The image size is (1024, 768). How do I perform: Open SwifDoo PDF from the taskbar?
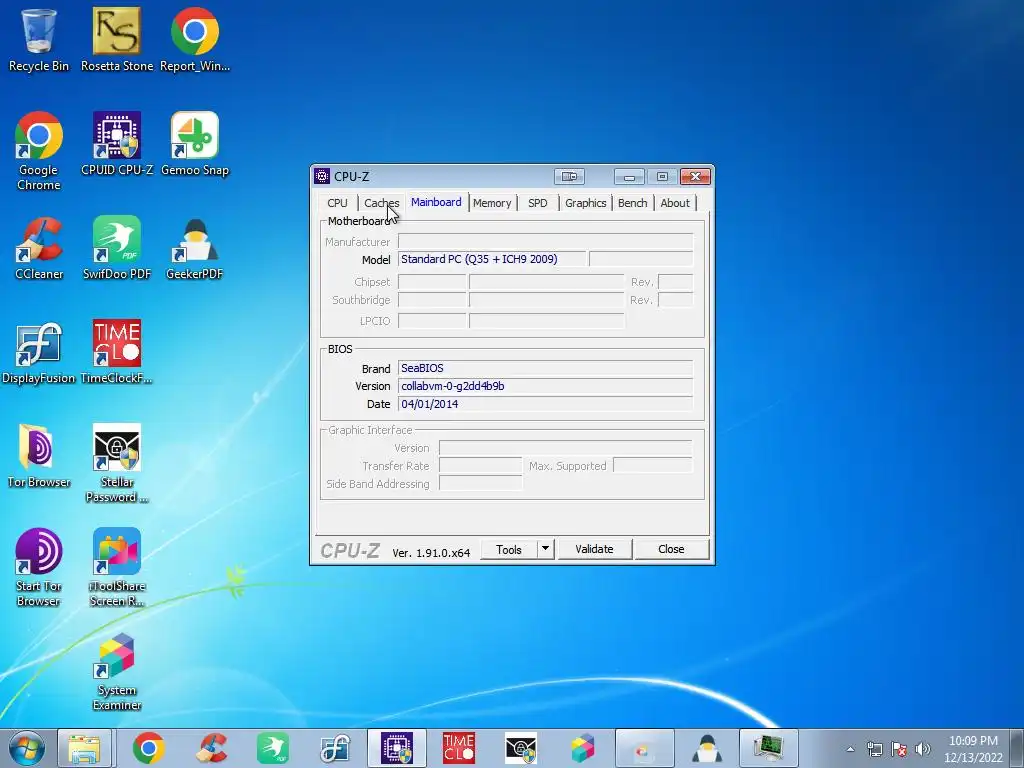pyautogui.click(x=273, y=748)
